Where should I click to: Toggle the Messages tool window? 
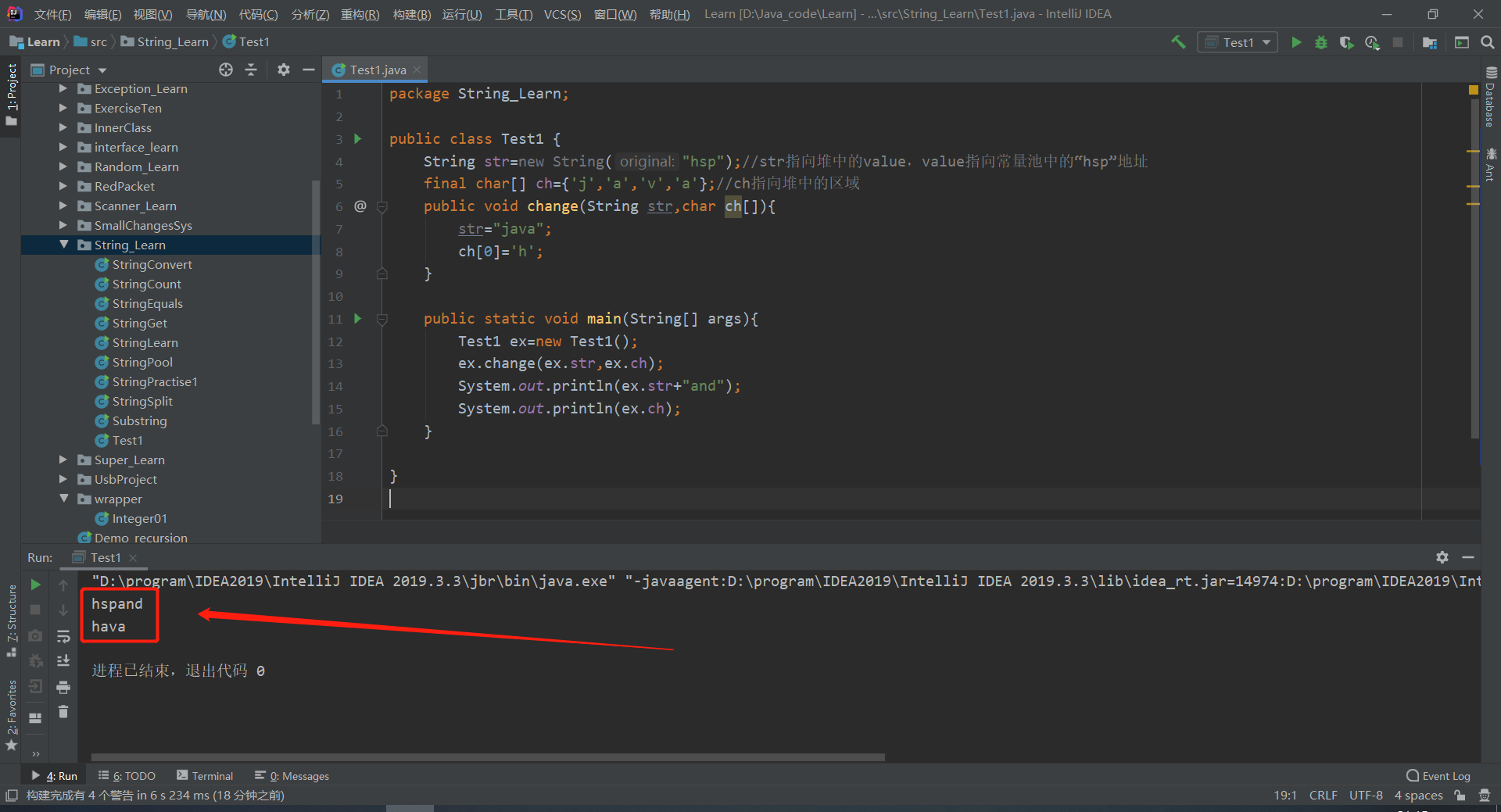pyautogui.click(x=292, y=776)
